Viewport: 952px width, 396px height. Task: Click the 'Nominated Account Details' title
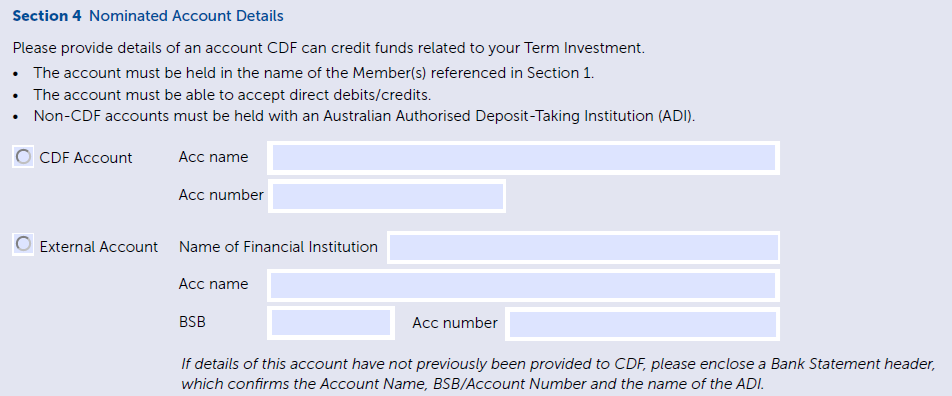[x=186, y=16]
